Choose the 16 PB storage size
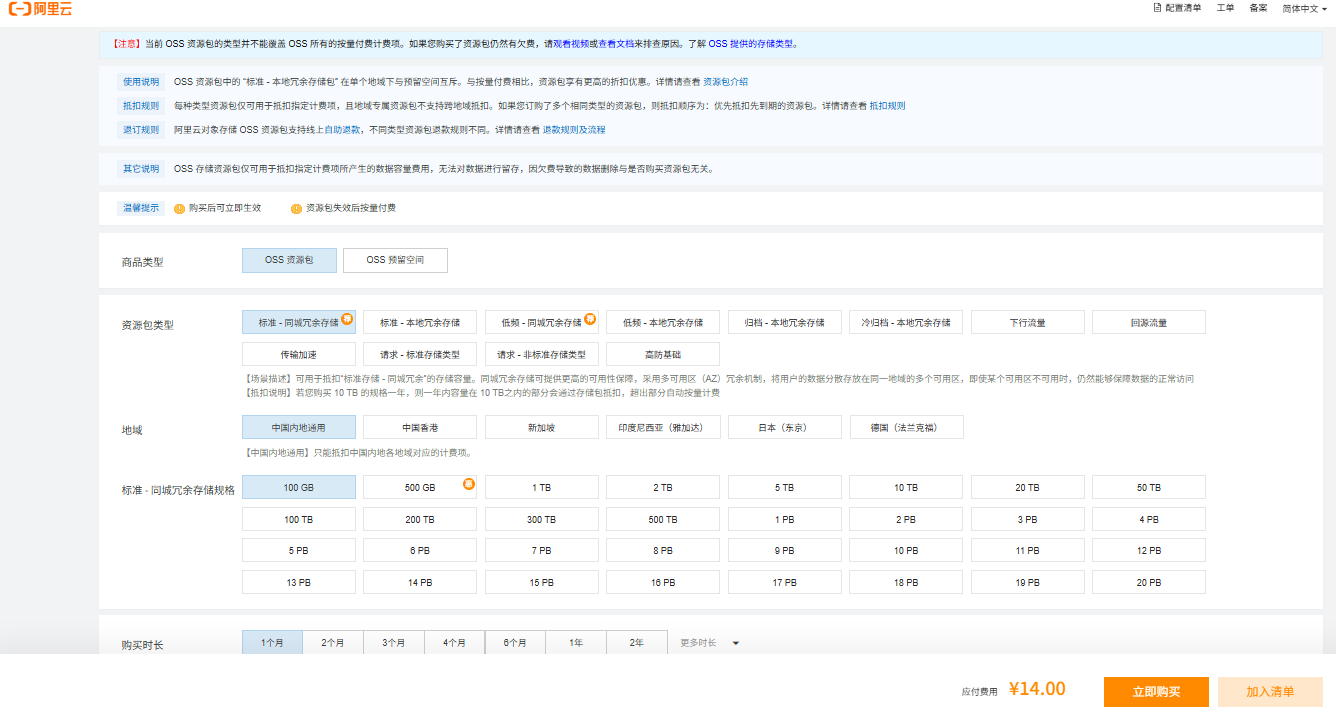The height and width of the screenshot is (716, 1336). [x=663, y=582]
